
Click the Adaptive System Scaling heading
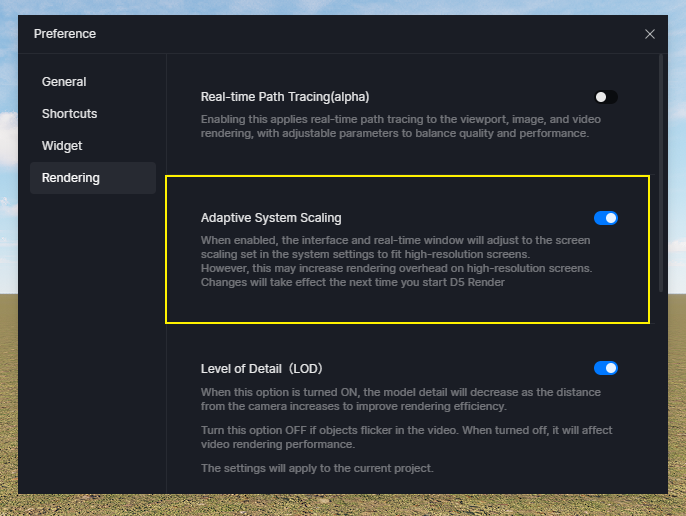[x=271, y=218]
